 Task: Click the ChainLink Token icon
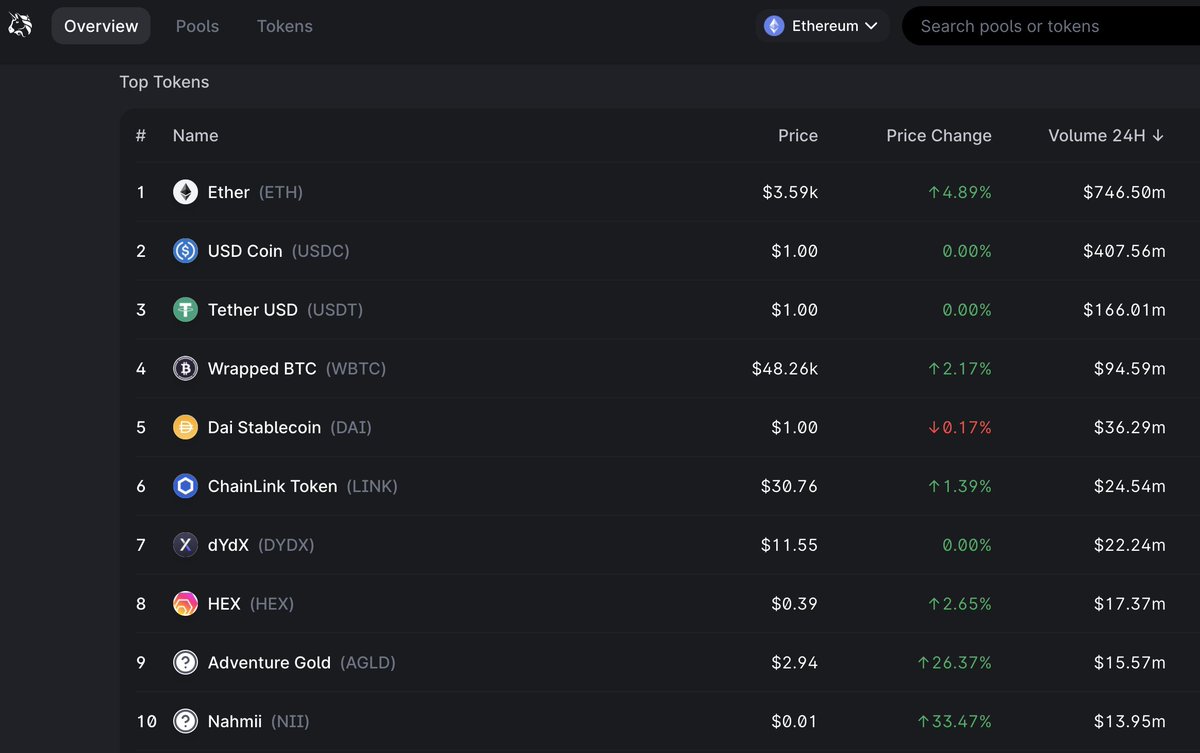click(x=185, y=487)
